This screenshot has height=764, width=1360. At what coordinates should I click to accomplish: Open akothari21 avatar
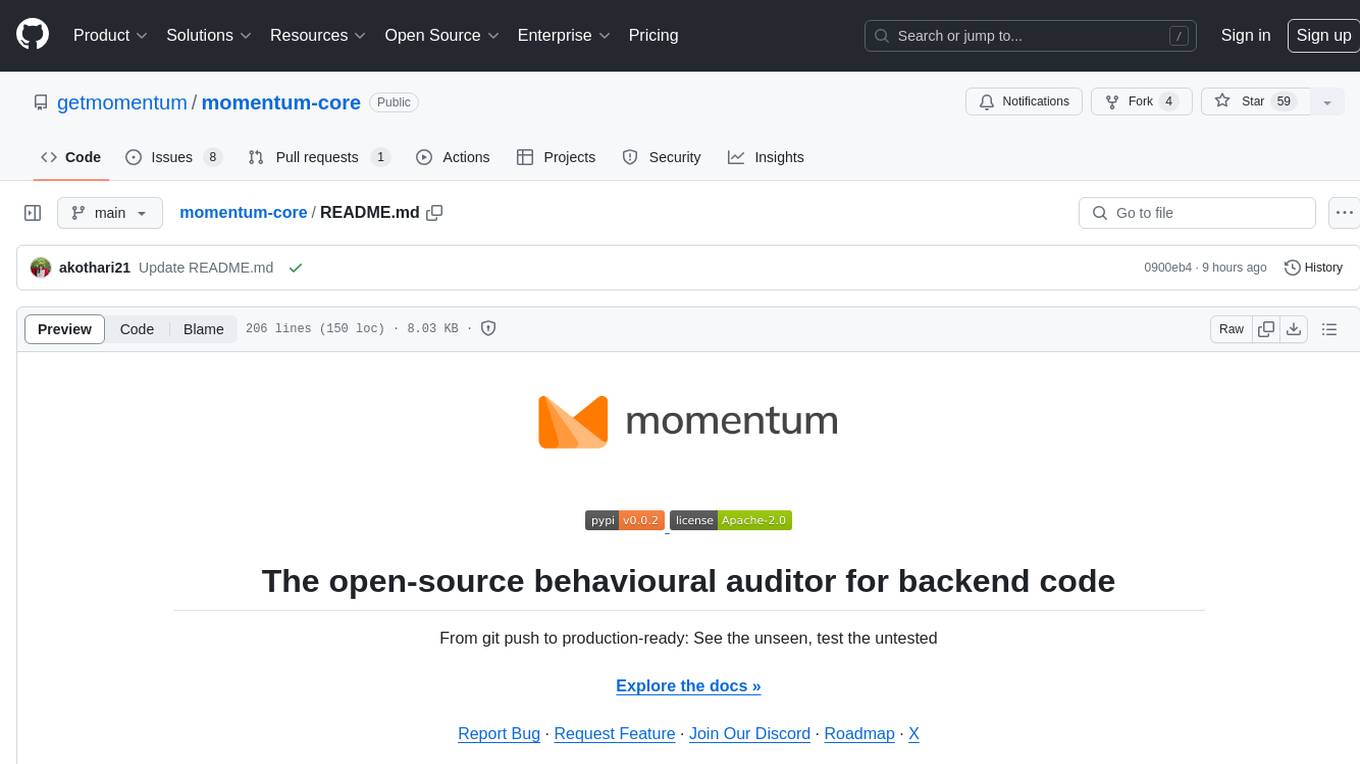(x=41, y=267)
